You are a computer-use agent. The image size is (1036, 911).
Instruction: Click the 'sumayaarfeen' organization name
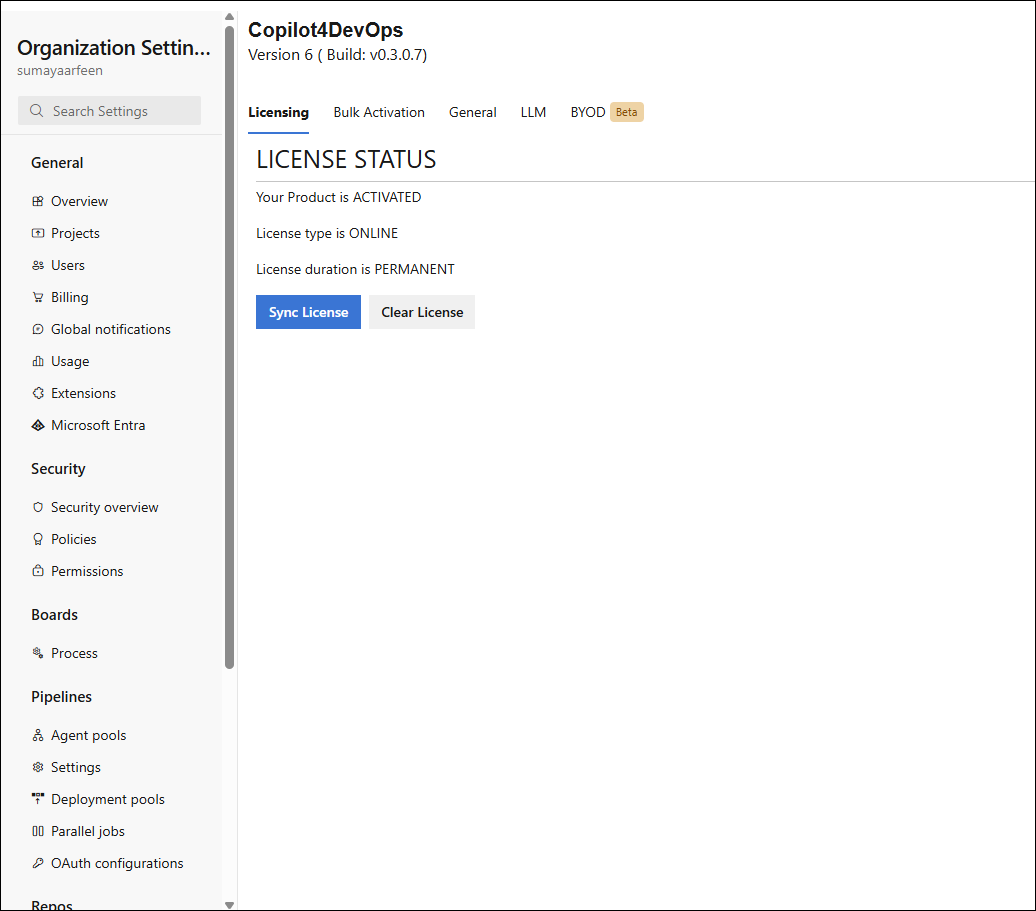(x=59, y=71)
